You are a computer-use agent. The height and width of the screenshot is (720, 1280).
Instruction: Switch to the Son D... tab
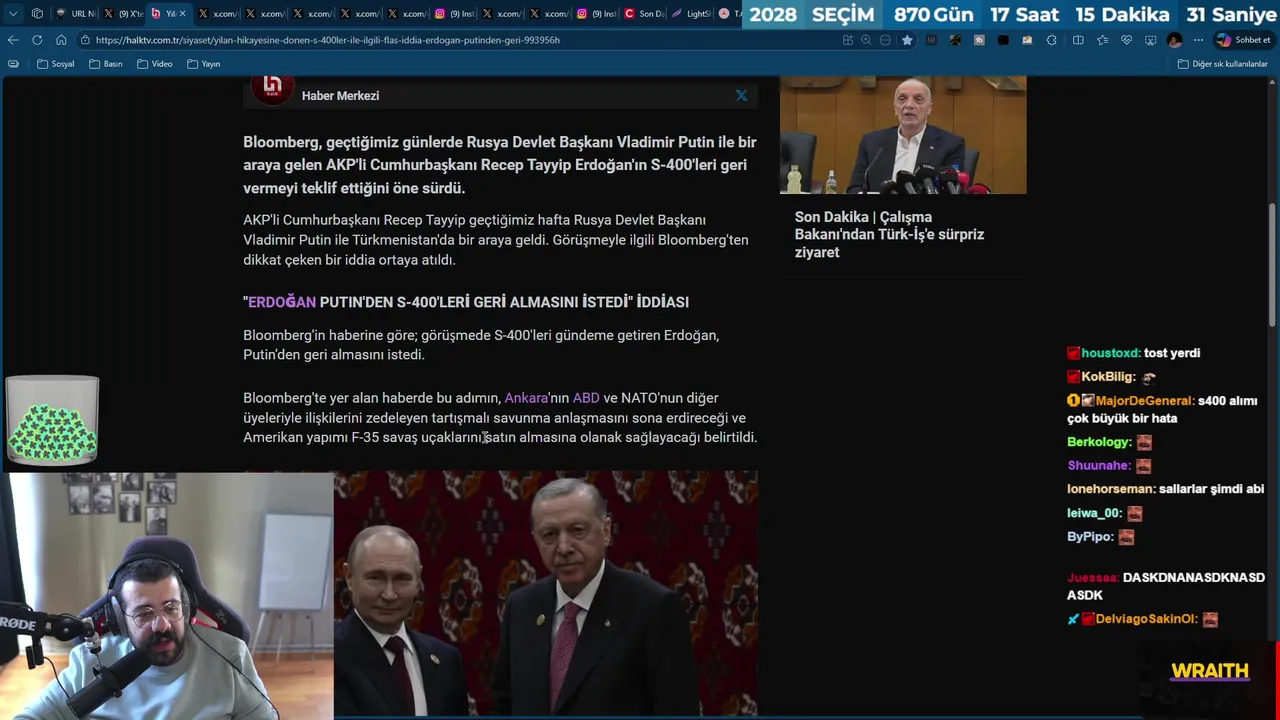pos(645,14)
